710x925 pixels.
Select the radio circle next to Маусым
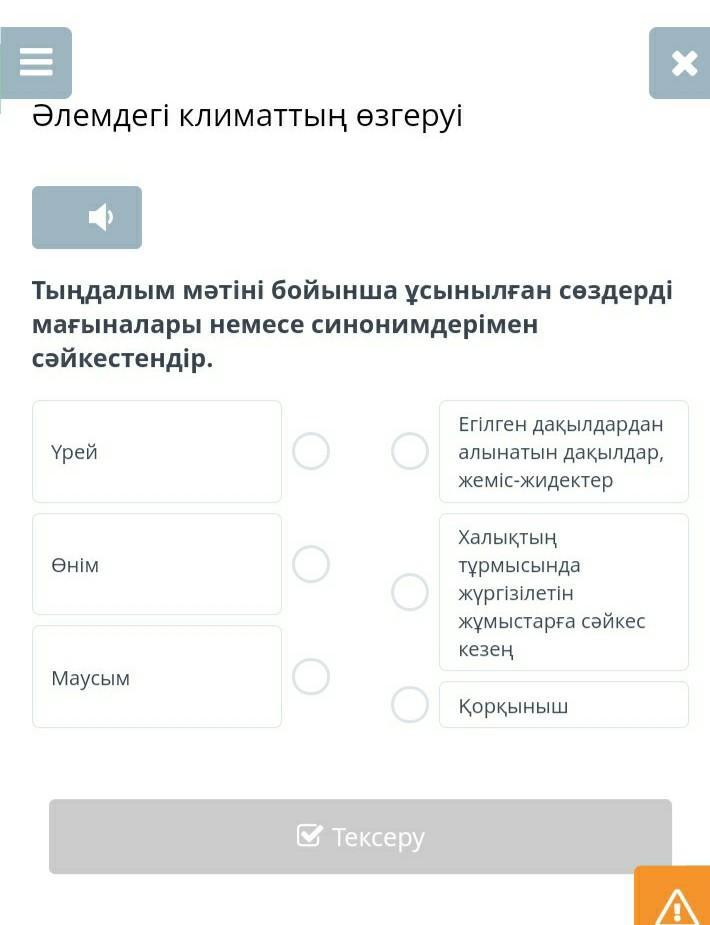pos(311,677)
